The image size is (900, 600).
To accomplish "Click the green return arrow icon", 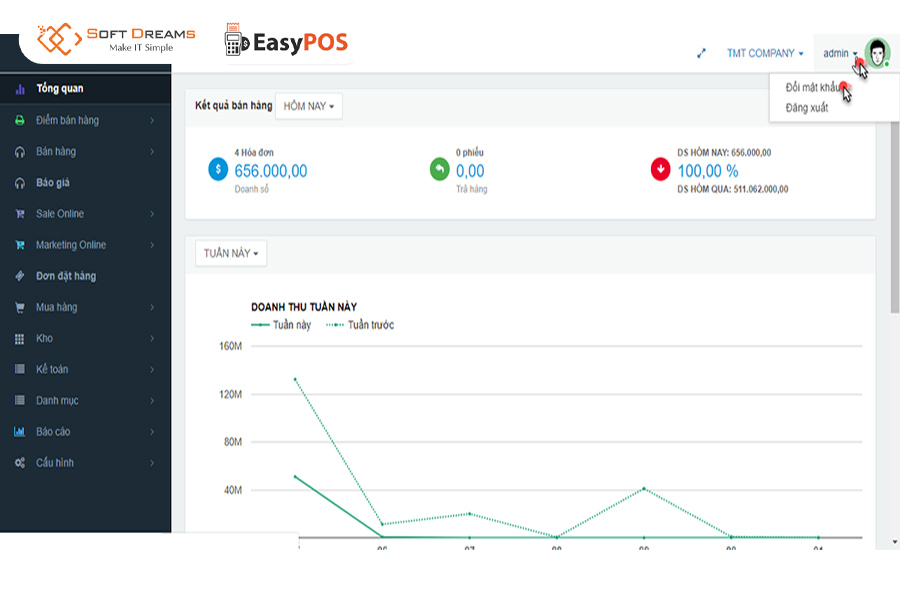I will click(440, 170).
